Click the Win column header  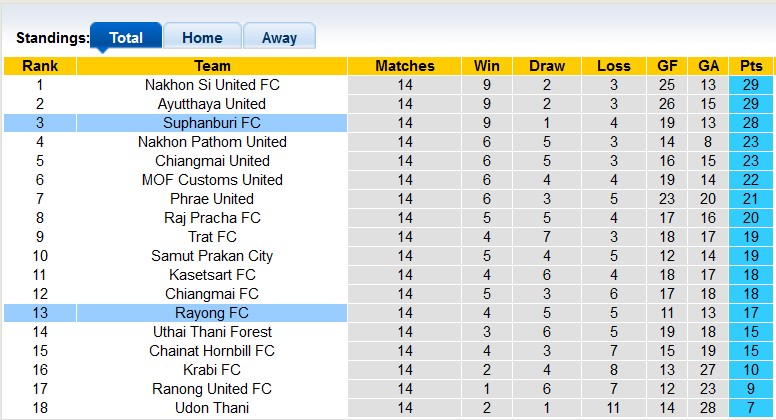[x=487, y=66]
